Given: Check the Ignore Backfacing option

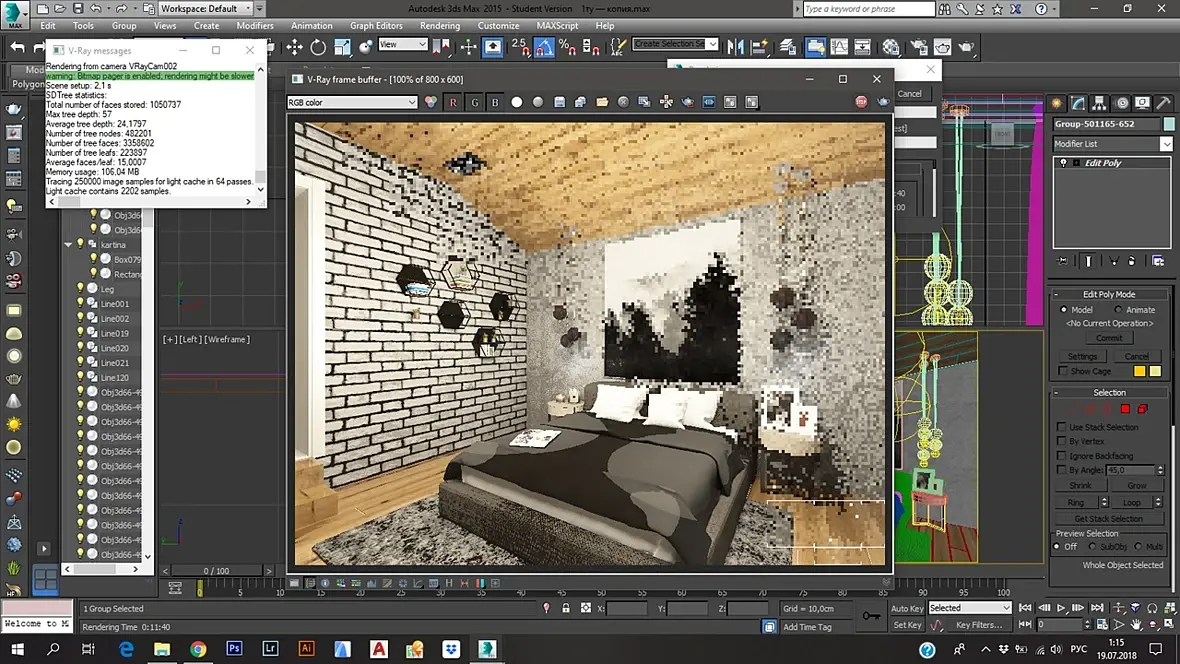Looking at the screenshot, I should point(1062,456).
